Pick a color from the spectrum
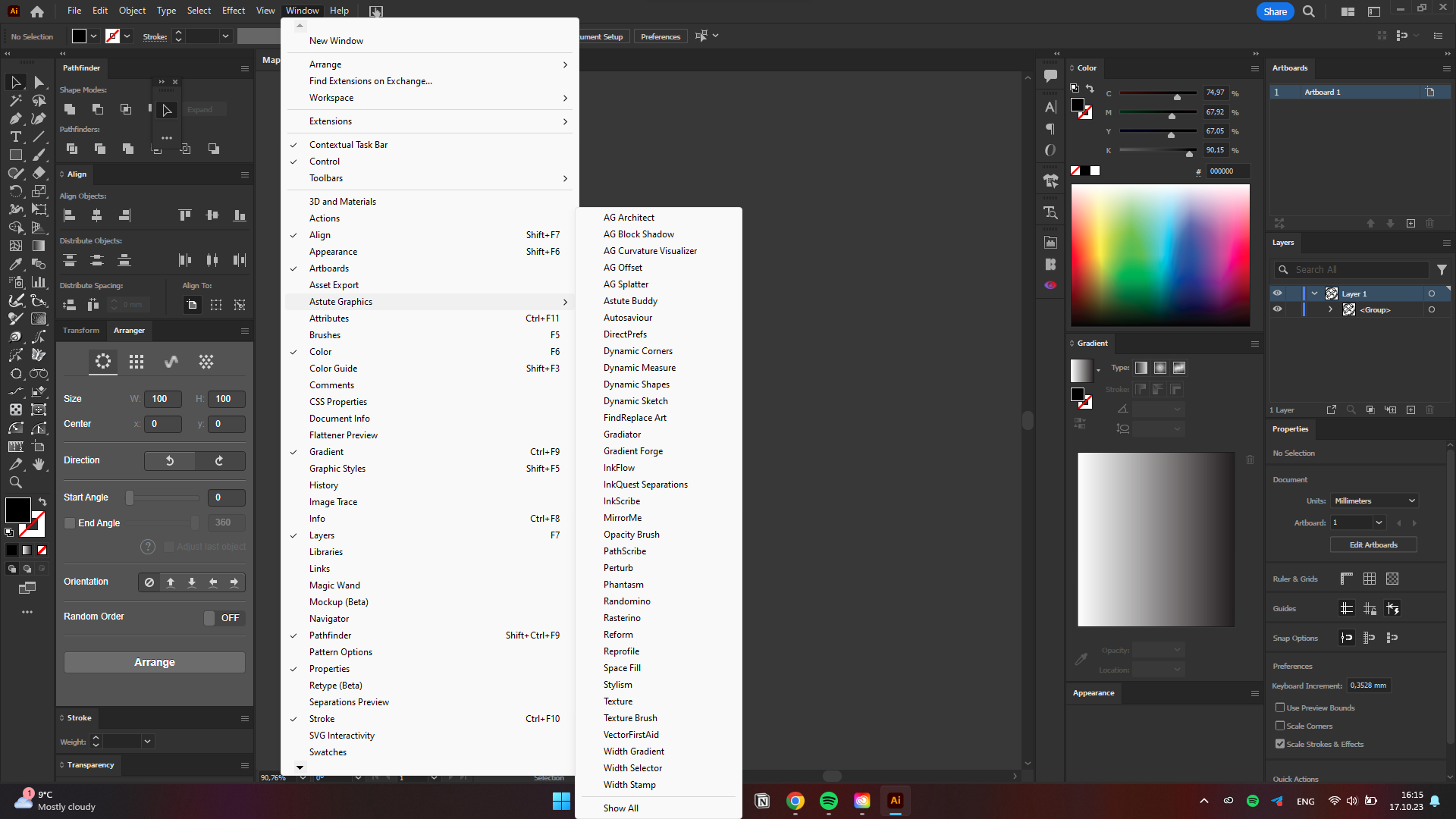 tap(1160, 256)
